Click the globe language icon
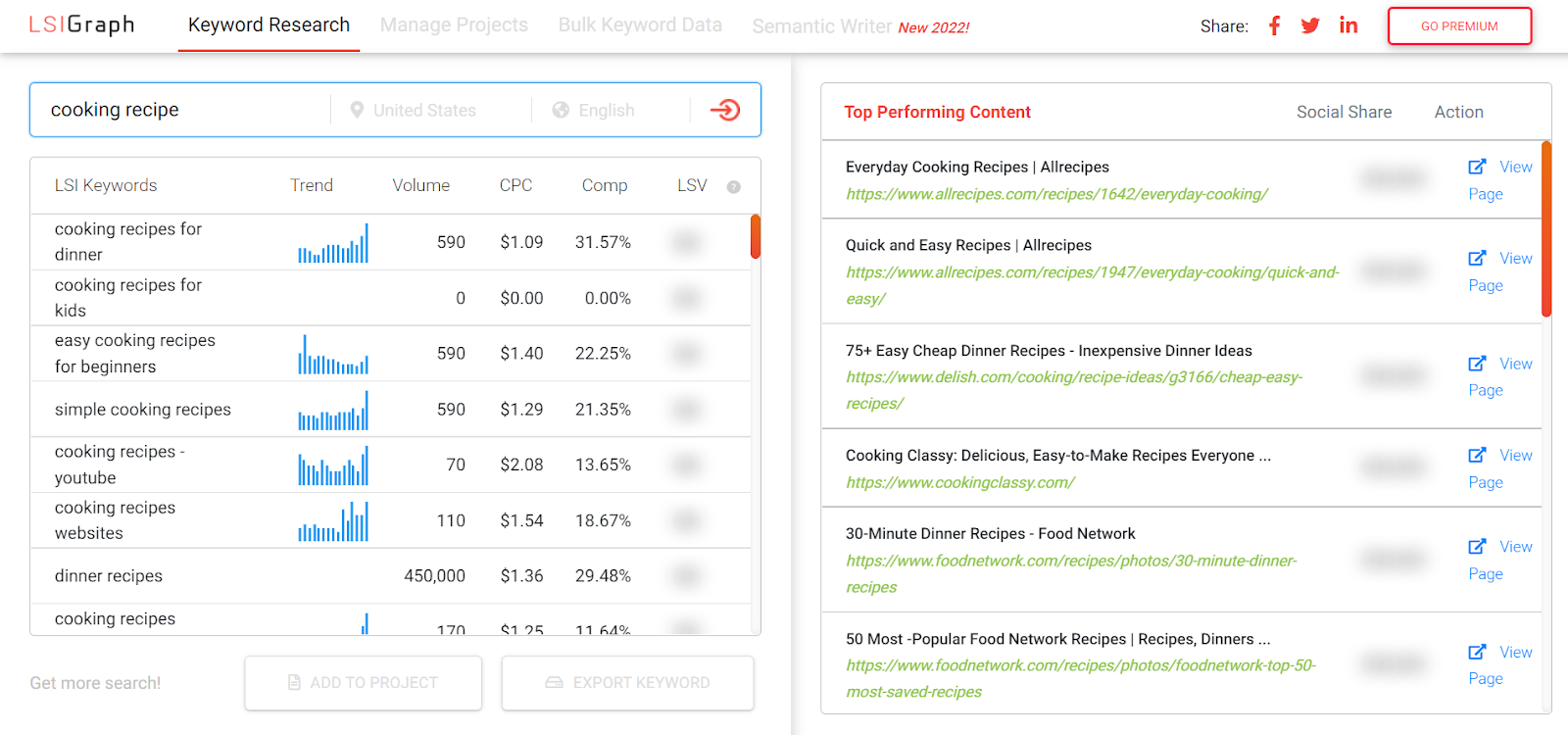The image size is (1568, 735). click(x=561, y=111)
